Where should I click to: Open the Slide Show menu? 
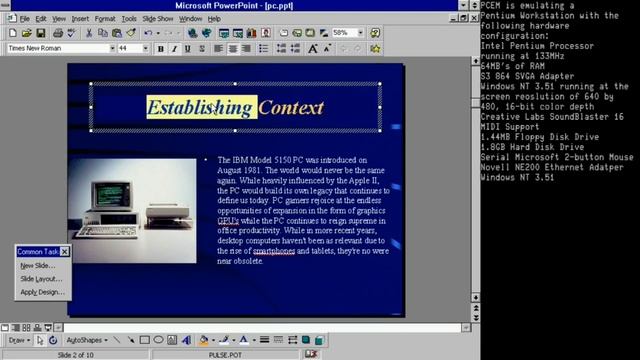158,19
